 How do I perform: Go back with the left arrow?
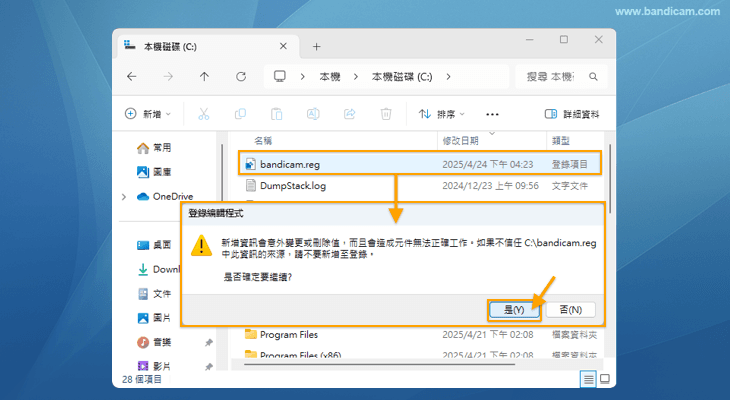132,76
